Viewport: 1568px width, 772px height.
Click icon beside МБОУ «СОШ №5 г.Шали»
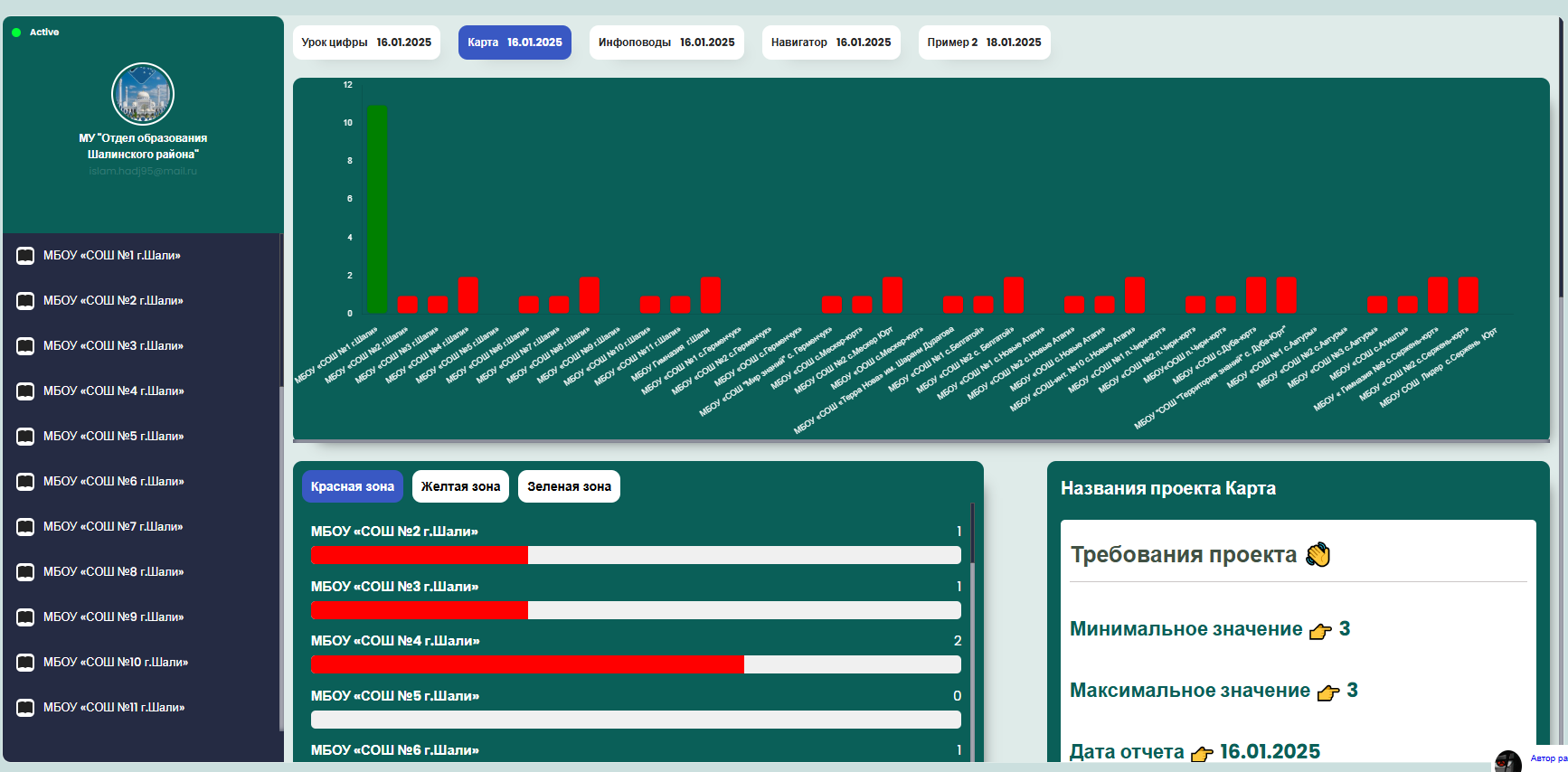click(x=25, y=437)
